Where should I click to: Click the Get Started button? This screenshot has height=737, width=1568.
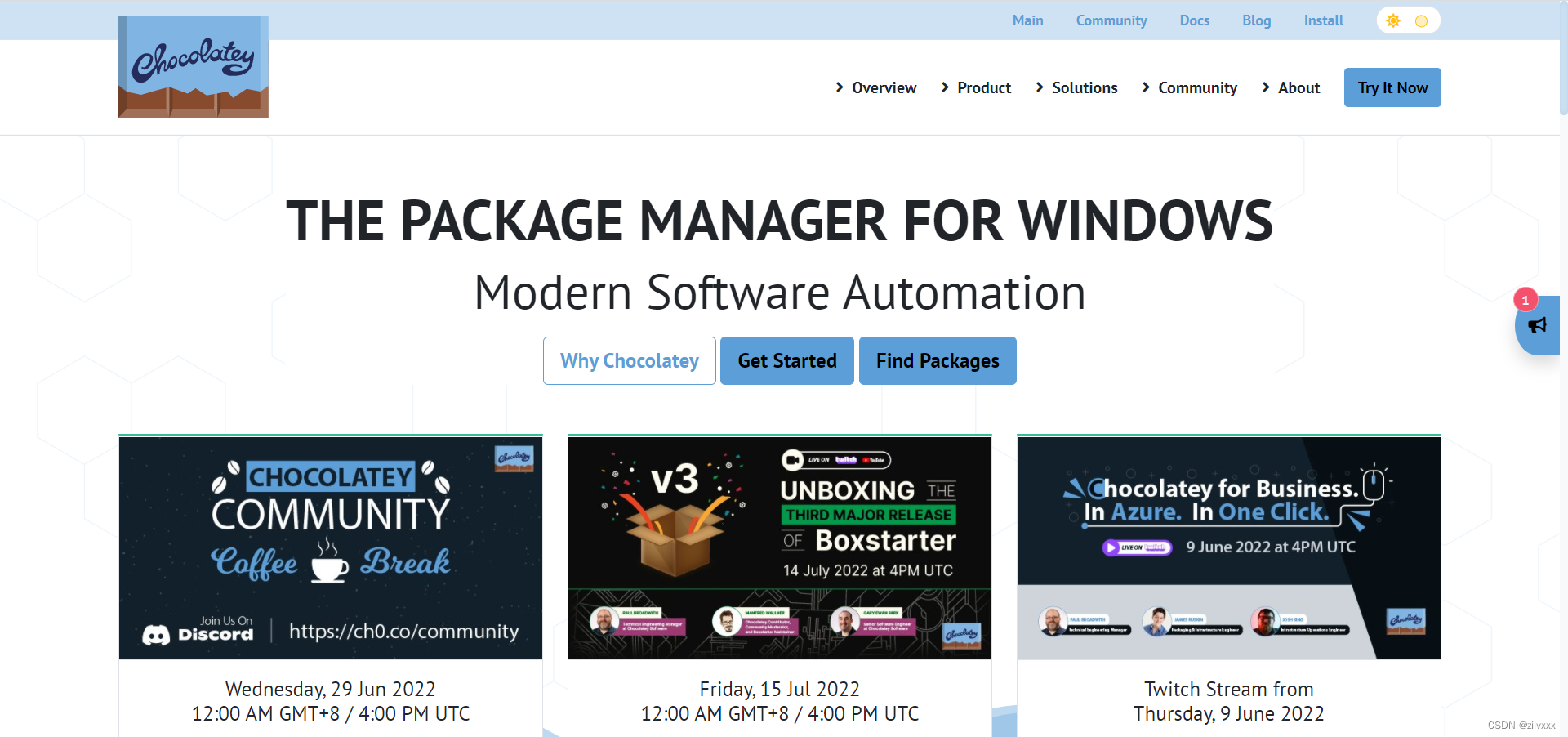787,360
